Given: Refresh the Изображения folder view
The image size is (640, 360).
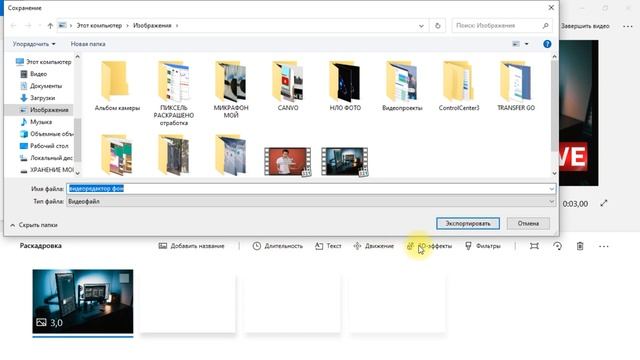Looking at the screenshot, I should coord(438,26).
